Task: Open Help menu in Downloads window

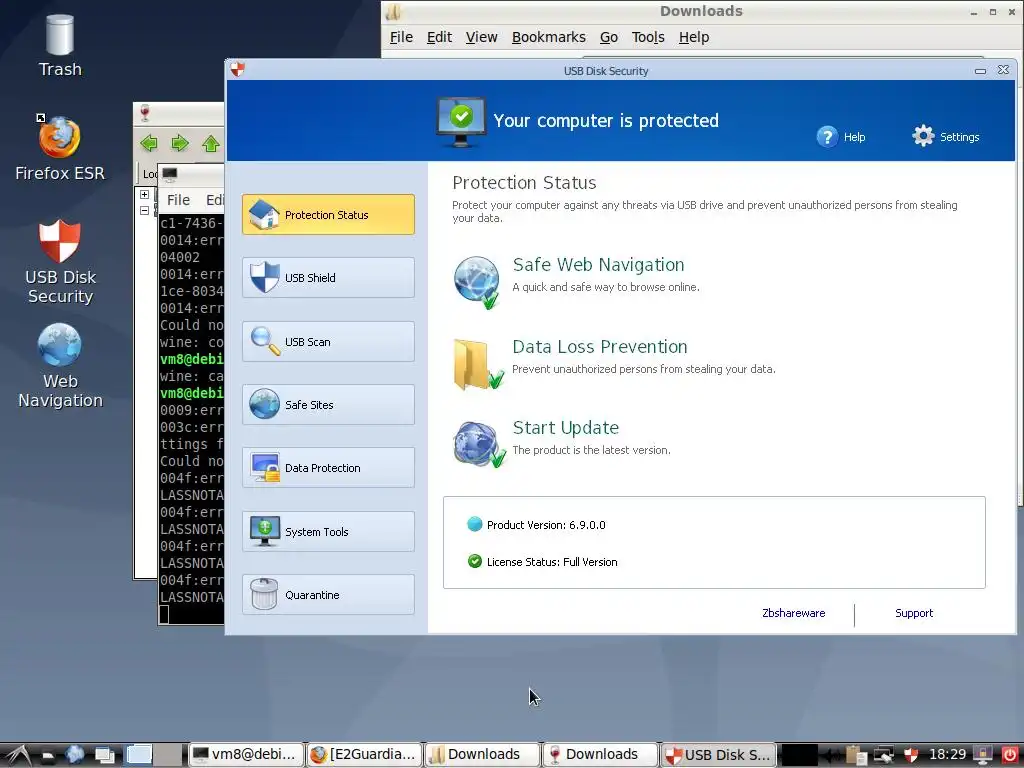Action: pyautogui.click(x=694, y=37)
